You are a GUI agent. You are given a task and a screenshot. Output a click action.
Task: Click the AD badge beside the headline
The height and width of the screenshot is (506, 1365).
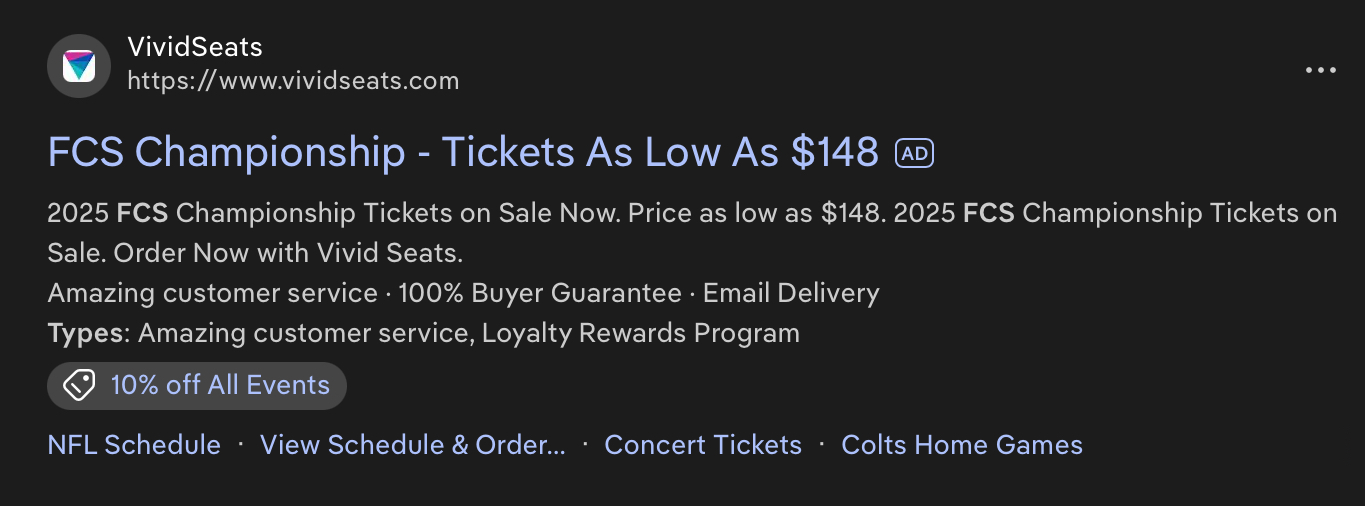[914, 153]
